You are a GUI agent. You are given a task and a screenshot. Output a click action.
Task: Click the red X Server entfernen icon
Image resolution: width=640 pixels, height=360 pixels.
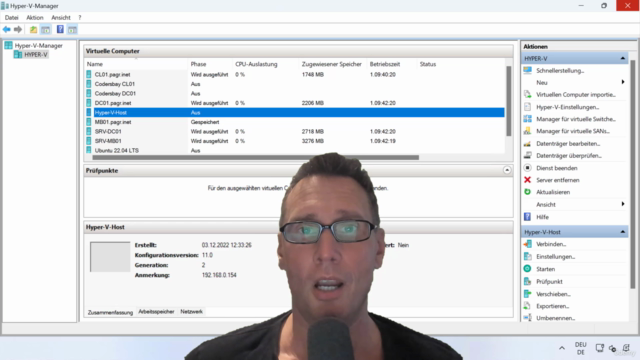527,180
